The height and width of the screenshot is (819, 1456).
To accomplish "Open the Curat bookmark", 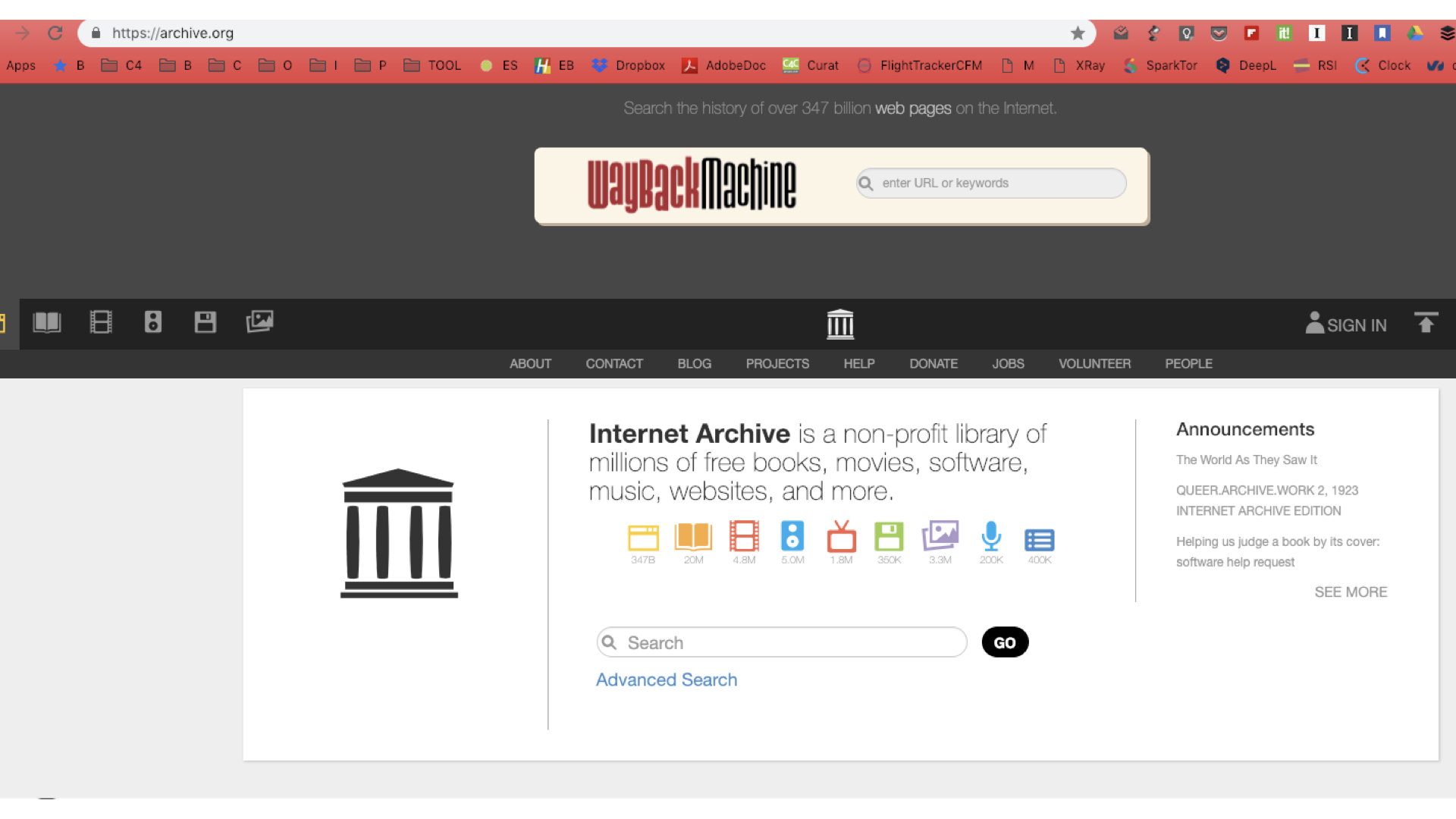I will point(811,65).
